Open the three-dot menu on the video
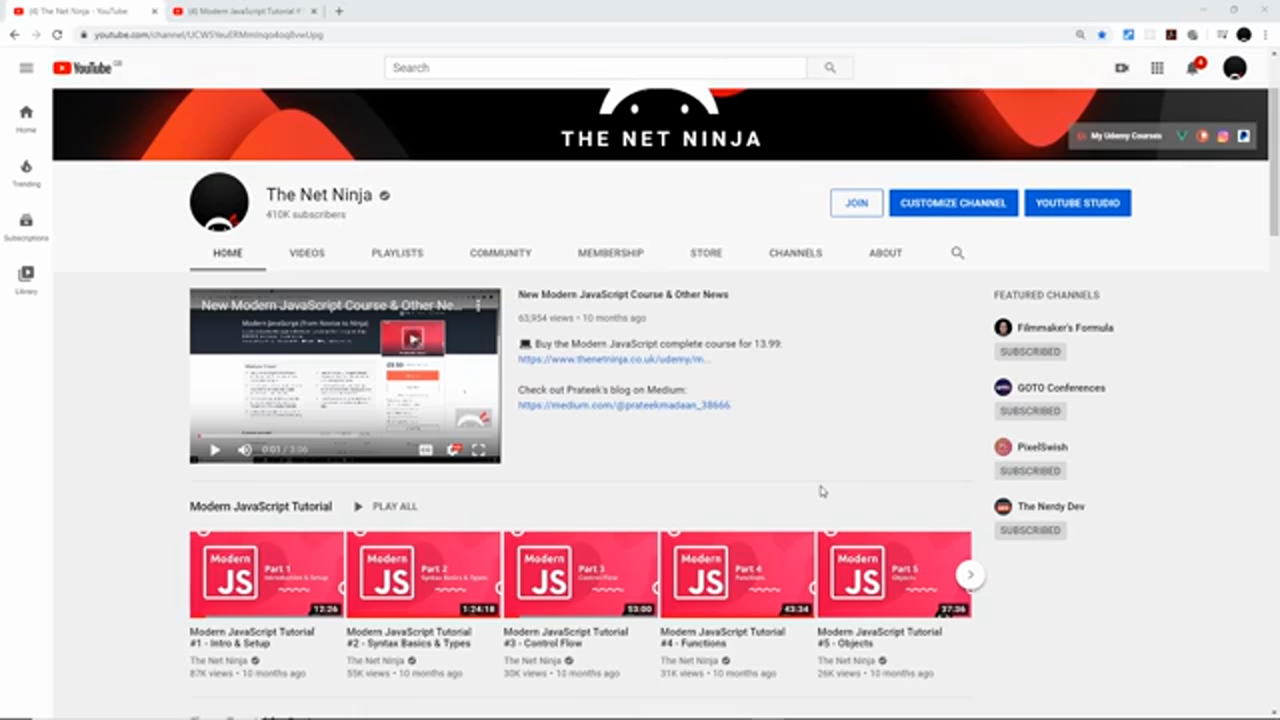Viewport: 1280px width, 720px height. [x=479, y=305]
